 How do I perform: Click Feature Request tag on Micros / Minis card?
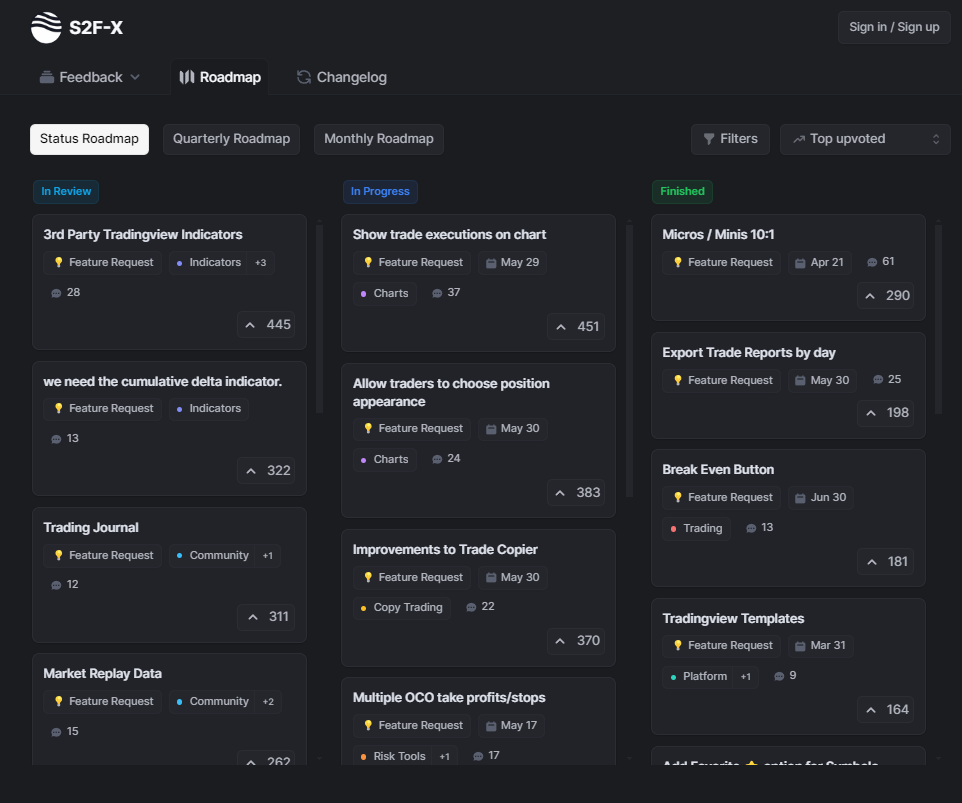(722, 263)
